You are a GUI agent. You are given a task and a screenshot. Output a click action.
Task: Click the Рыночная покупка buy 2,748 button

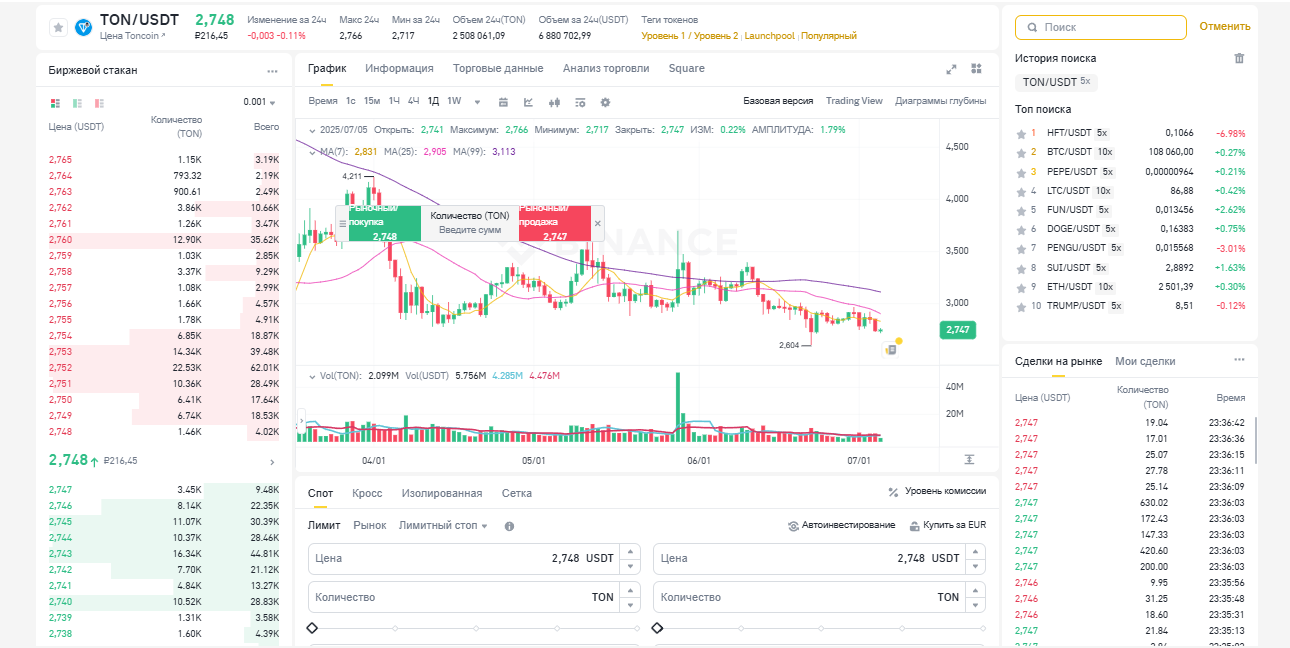click(x=385, y=224)
